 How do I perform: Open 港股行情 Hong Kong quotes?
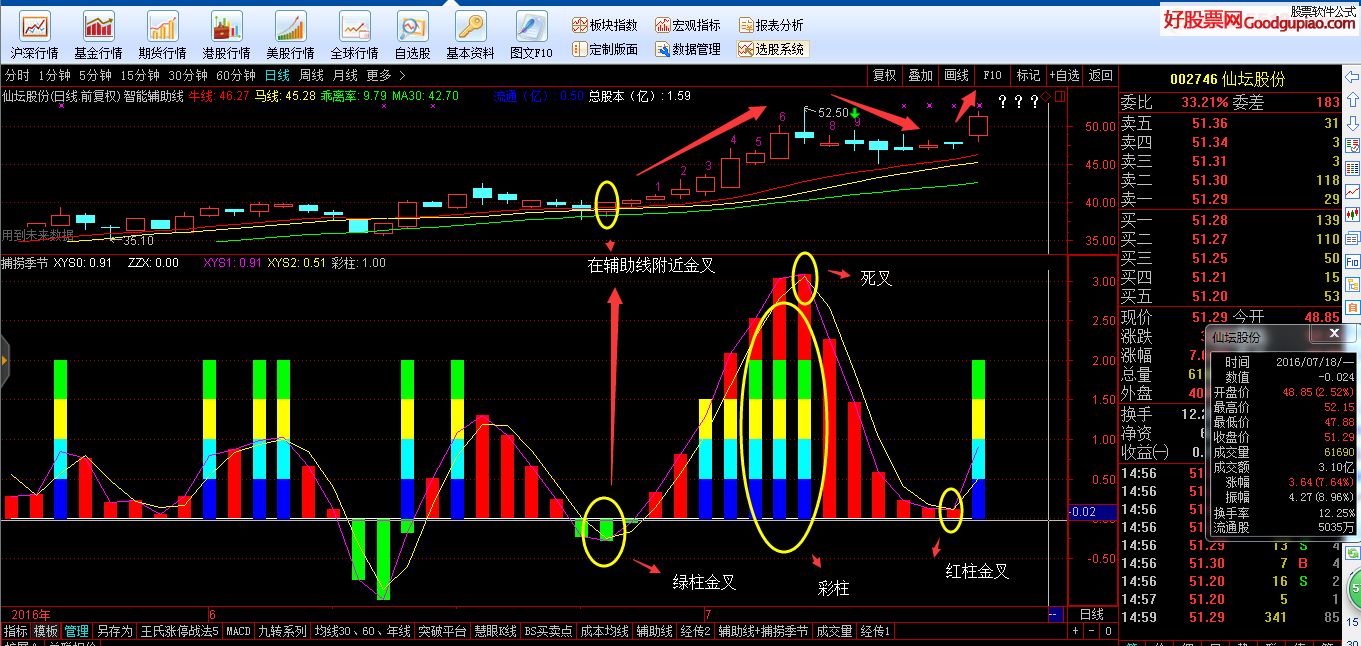coord(226,36)
